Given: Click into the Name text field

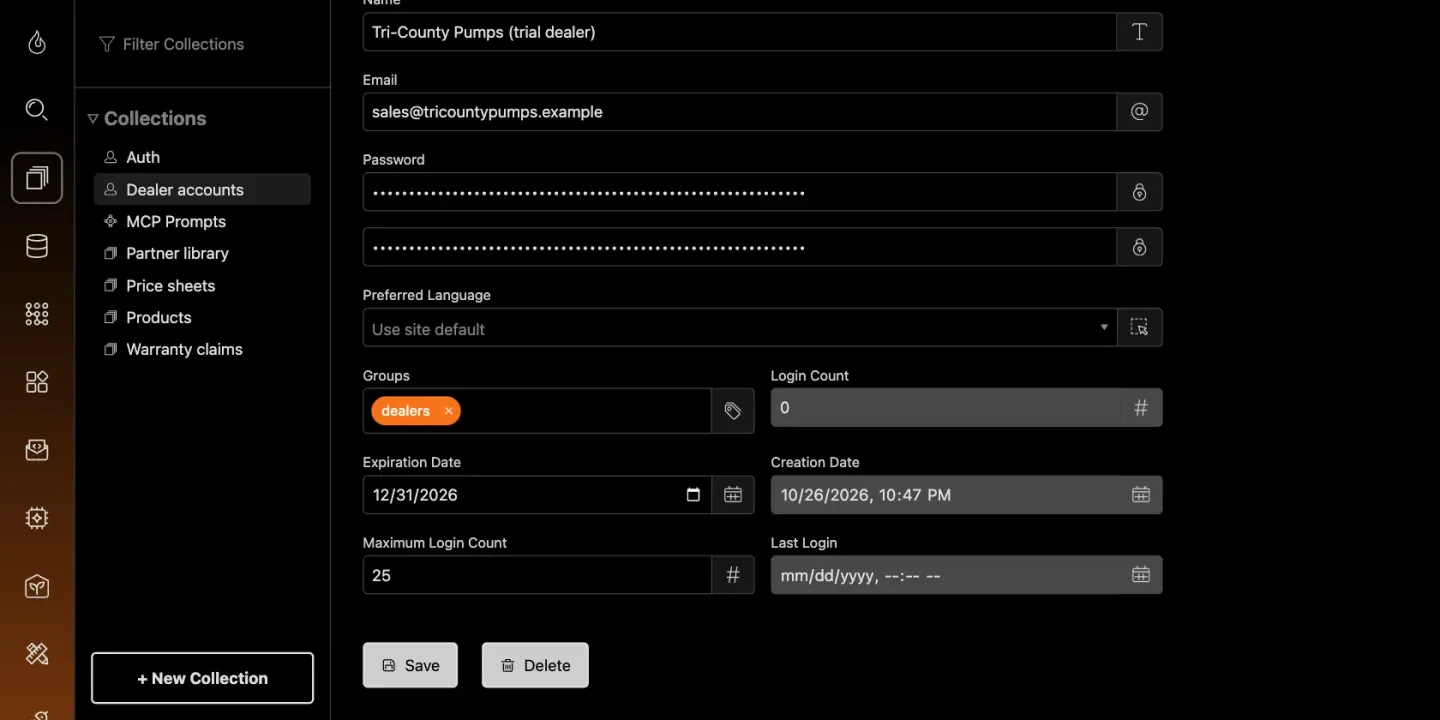Looking at the screenshot, I should coord(740,32).
